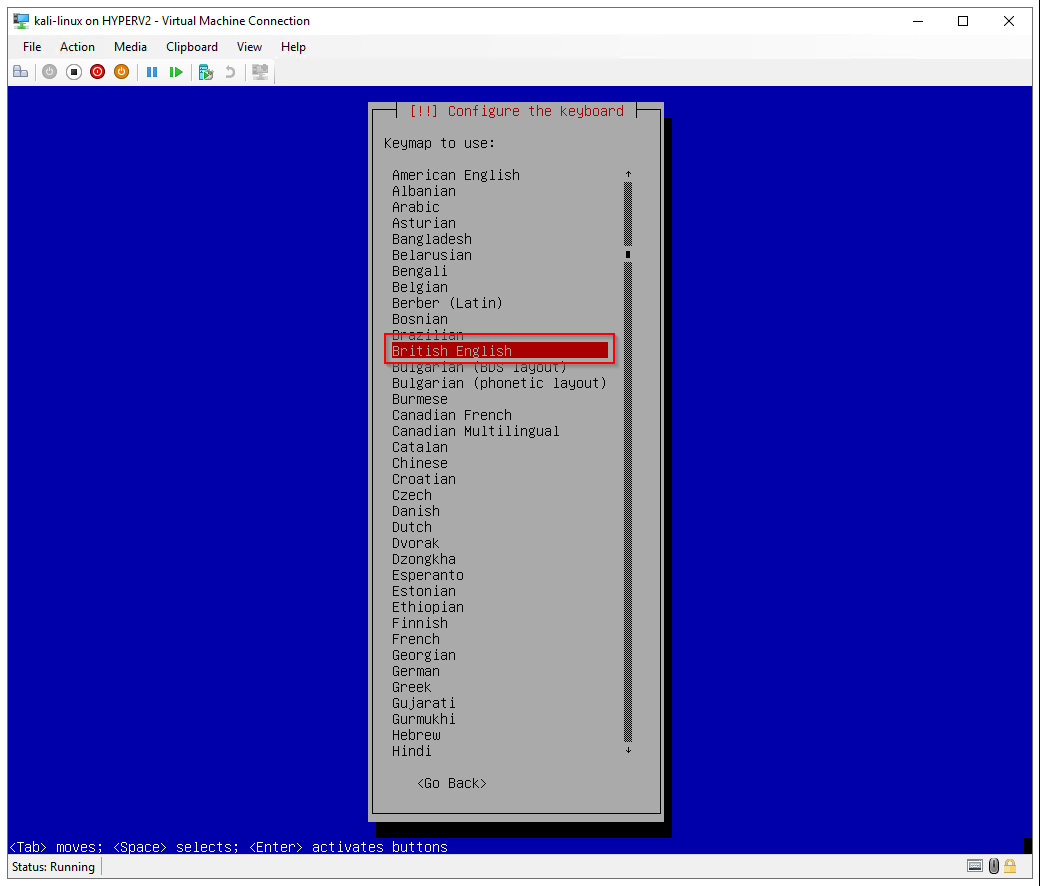1040x886 pixels.
Task: Click the padlock icon in the status bar
Action: [x=1010, y=866]
